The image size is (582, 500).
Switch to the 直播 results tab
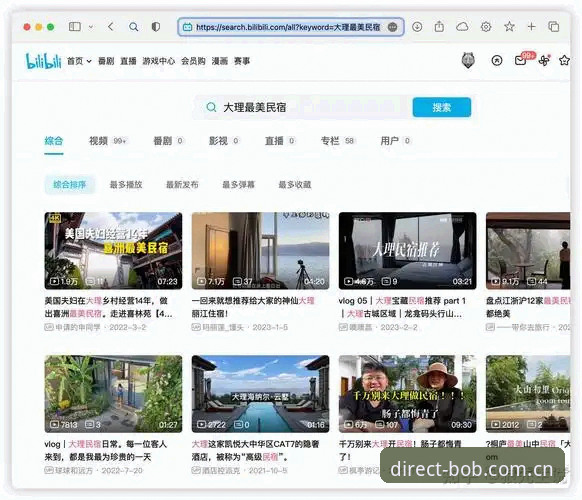280,141
